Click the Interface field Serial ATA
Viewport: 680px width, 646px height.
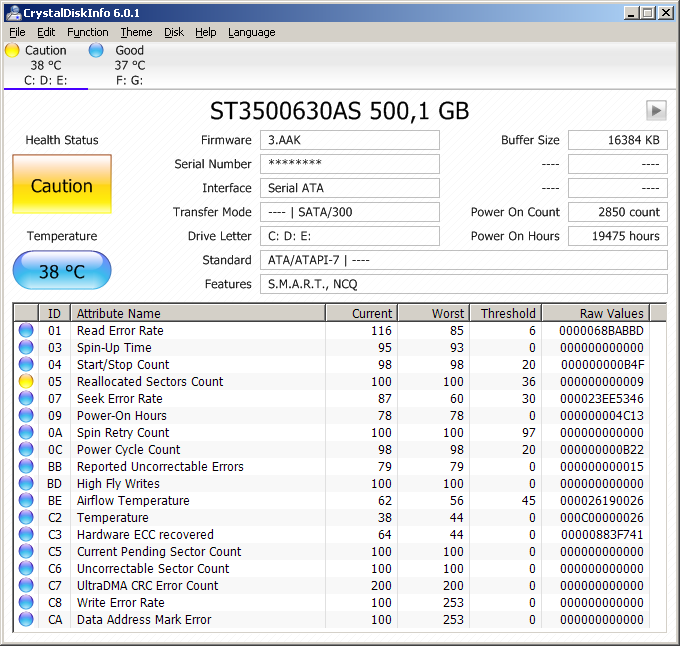coord(350,188)
